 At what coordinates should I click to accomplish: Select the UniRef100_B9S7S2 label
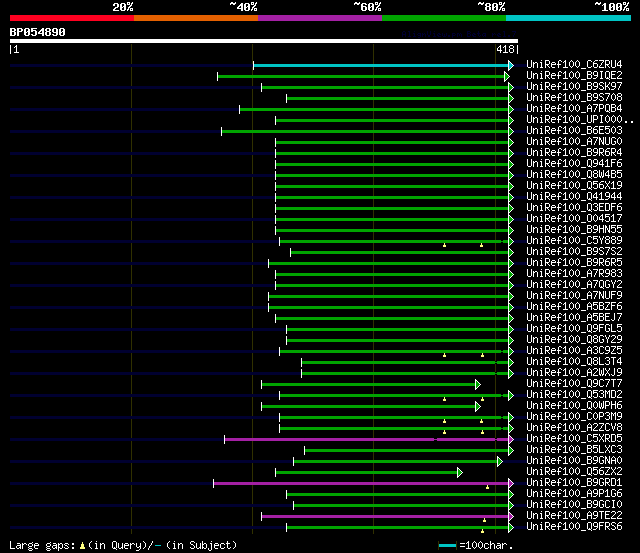pyautogui.click(x=574, y=252)
